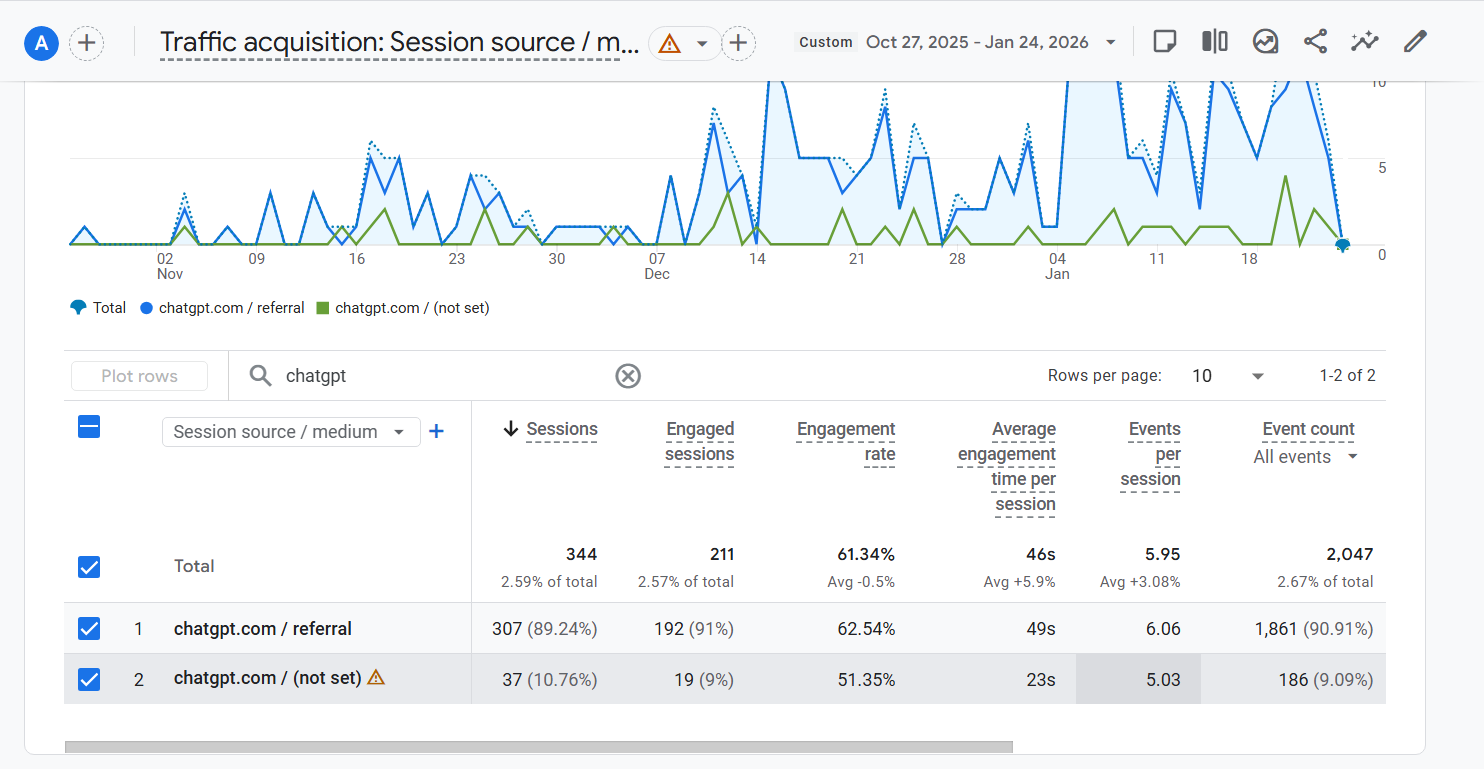
Task: Click the add comparison plus button
Action: pyautogui.click(x=738, y=43)
